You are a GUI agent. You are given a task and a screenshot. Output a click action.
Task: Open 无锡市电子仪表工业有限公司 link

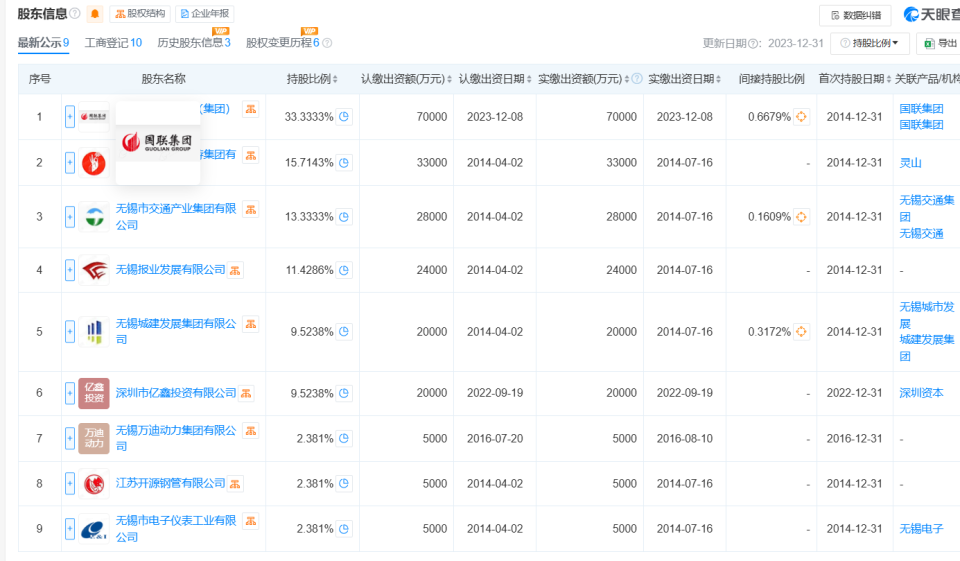176,529
